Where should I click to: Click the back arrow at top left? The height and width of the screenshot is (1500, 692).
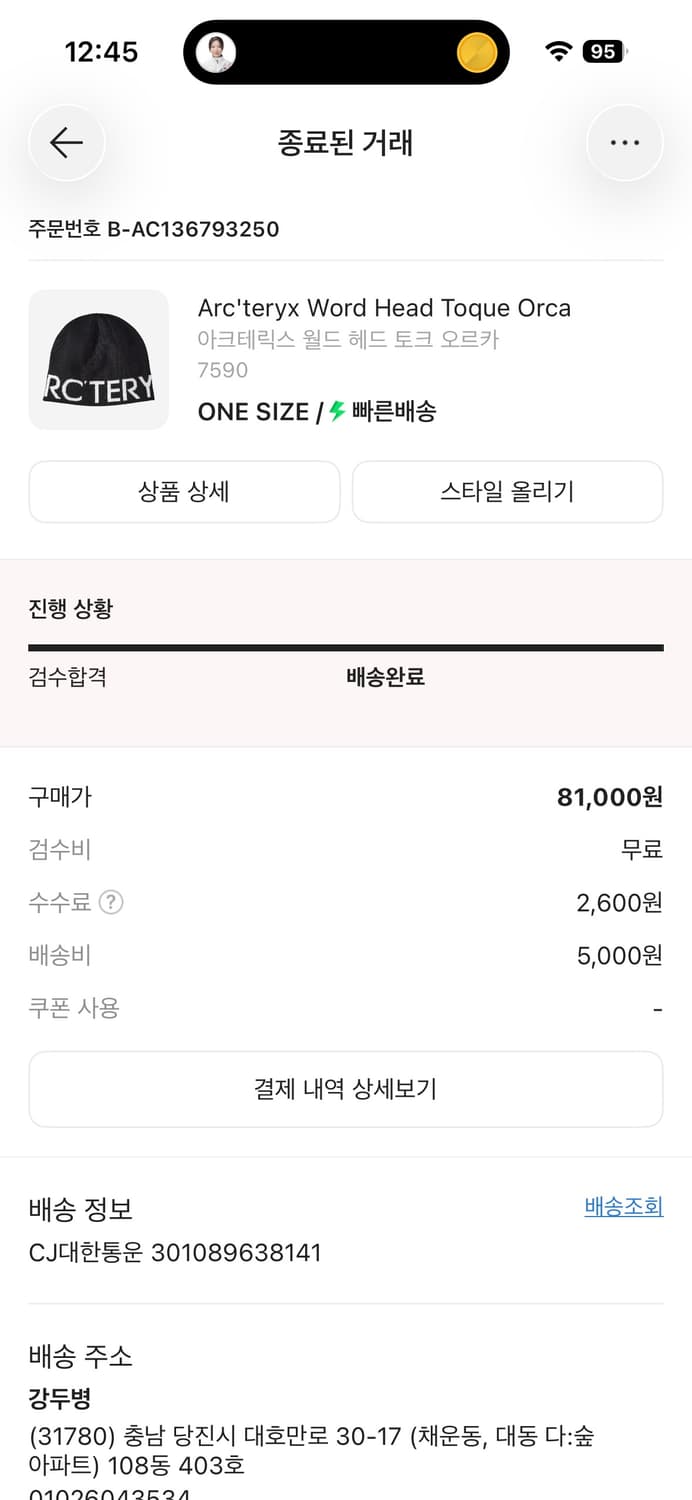[x=66, y=142]
